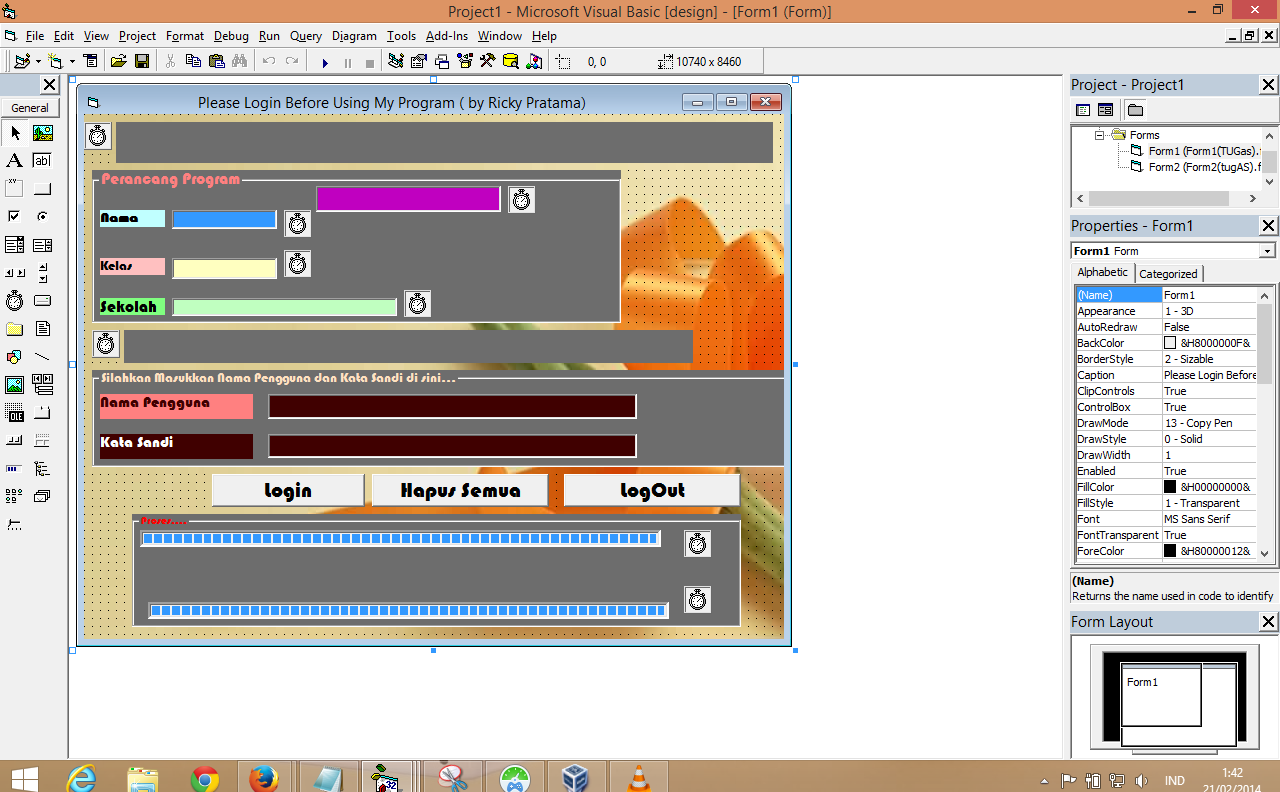Viewport: 1280px width, 792px height.
Task: Select the DriveListBox tool in the toolbox
Action: click(42, 300)
